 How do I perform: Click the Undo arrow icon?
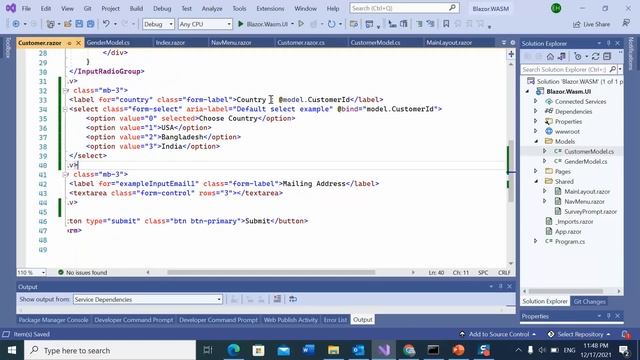point(106,24)
